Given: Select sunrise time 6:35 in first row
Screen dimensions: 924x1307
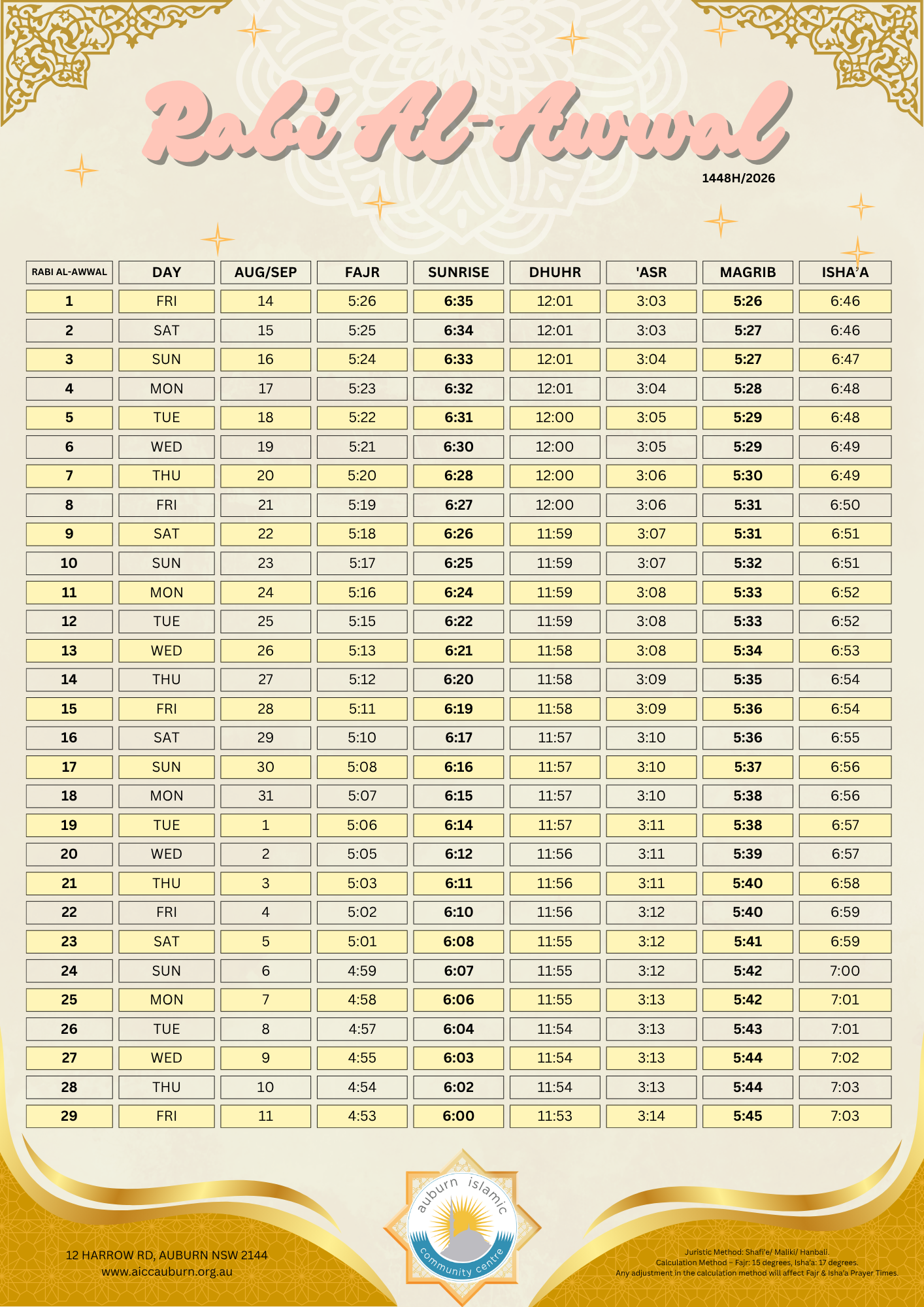Looking at the screenshot, I should pyautogui.click(x=458, y=301).
